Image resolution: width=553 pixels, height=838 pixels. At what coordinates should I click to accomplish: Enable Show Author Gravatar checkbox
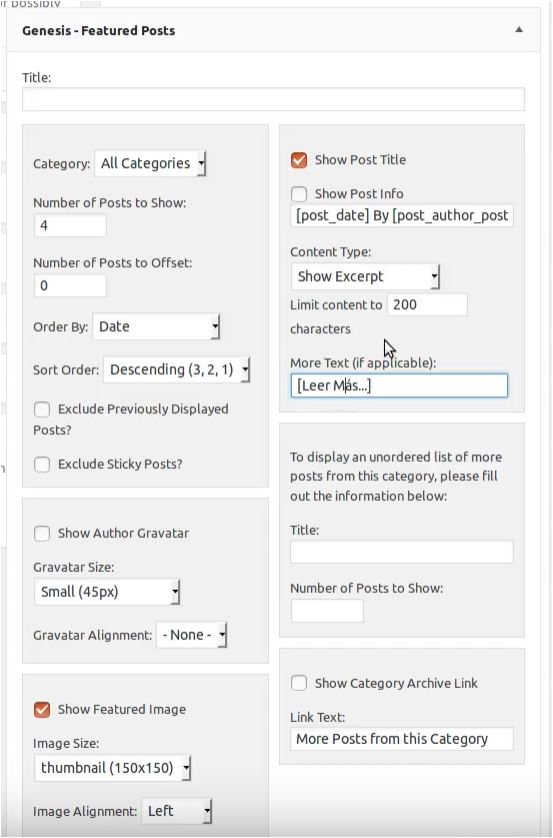pyautogui.click(x=42, y=533)
